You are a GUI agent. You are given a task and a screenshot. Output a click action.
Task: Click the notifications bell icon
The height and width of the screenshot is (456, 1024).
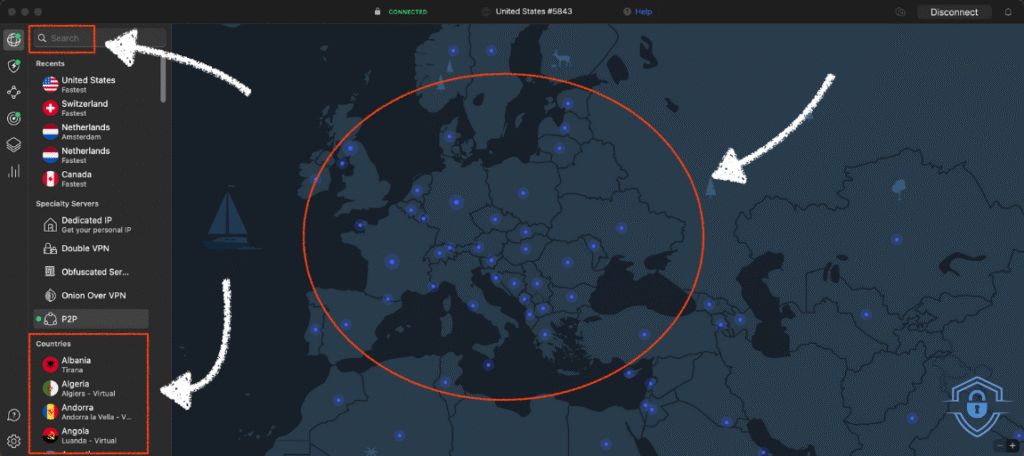tap(1008, 12)
